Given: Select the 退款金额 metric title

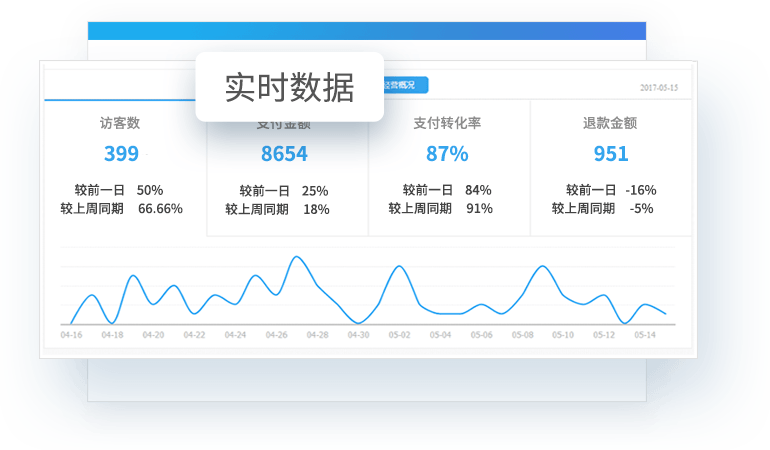Looking at the screenshot, I should pos(610,124).
